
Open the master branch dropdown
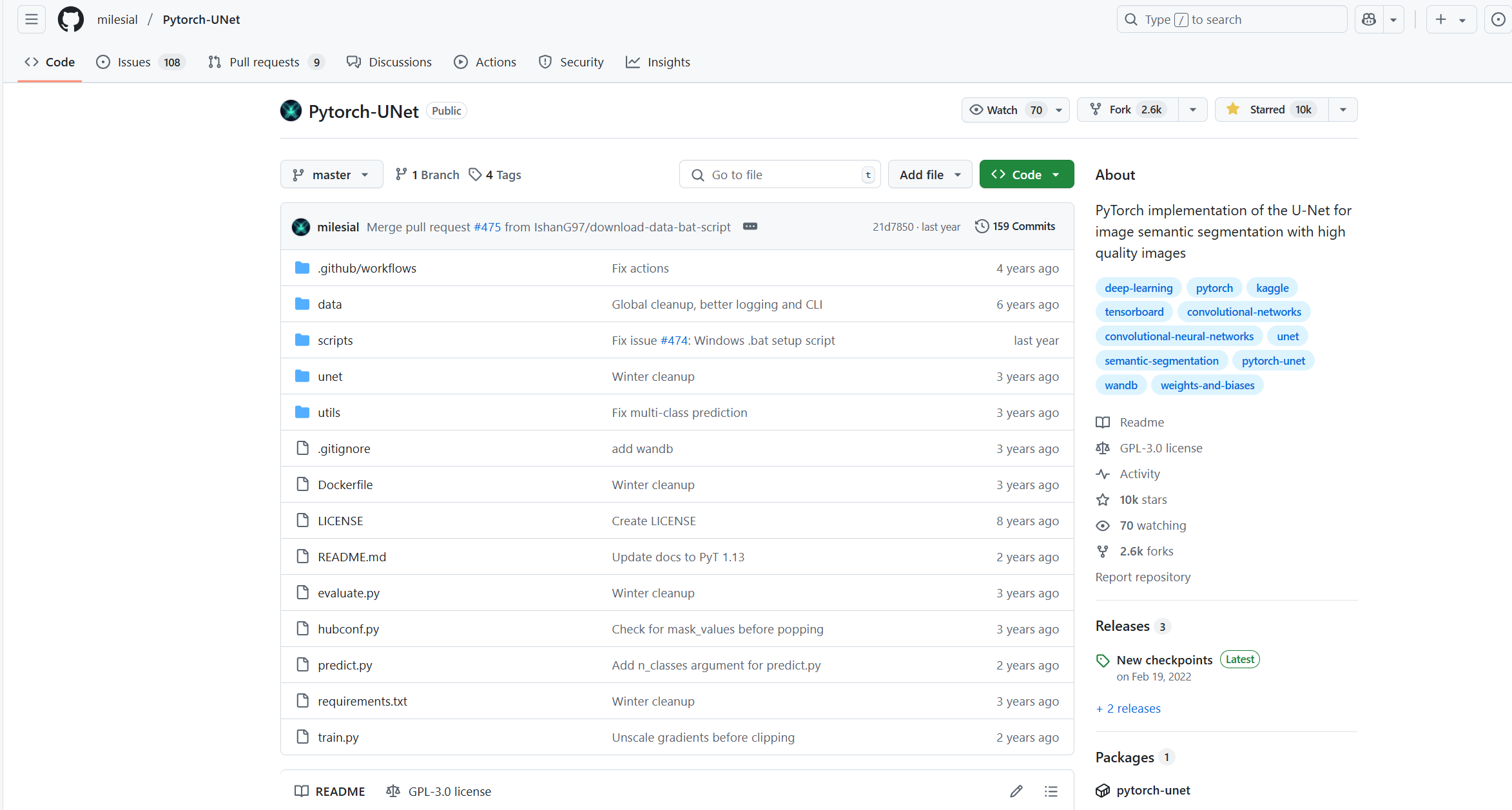point(331,175)
